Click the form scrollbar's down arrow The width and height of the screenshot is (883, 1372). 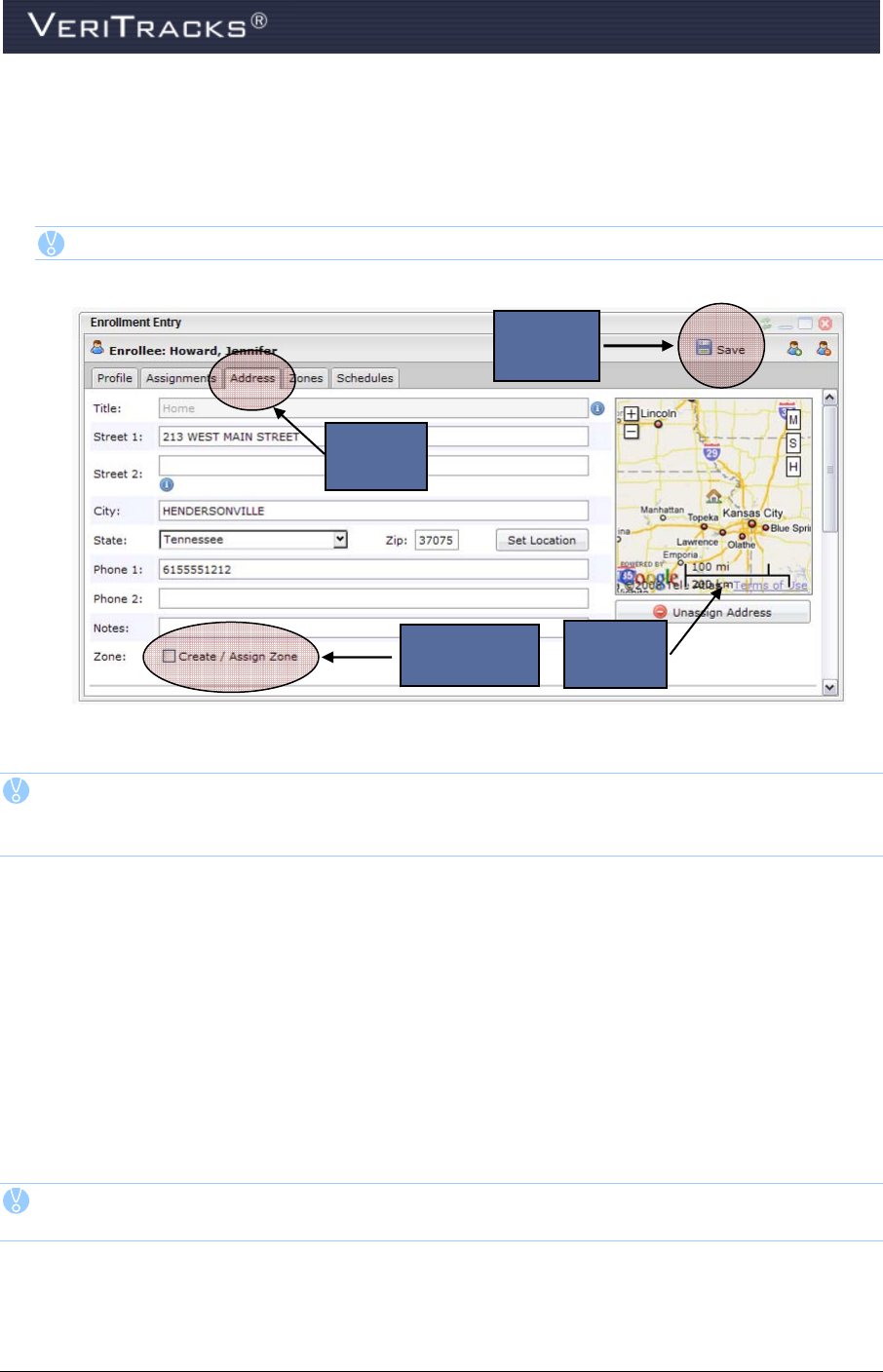click(830, 687)
